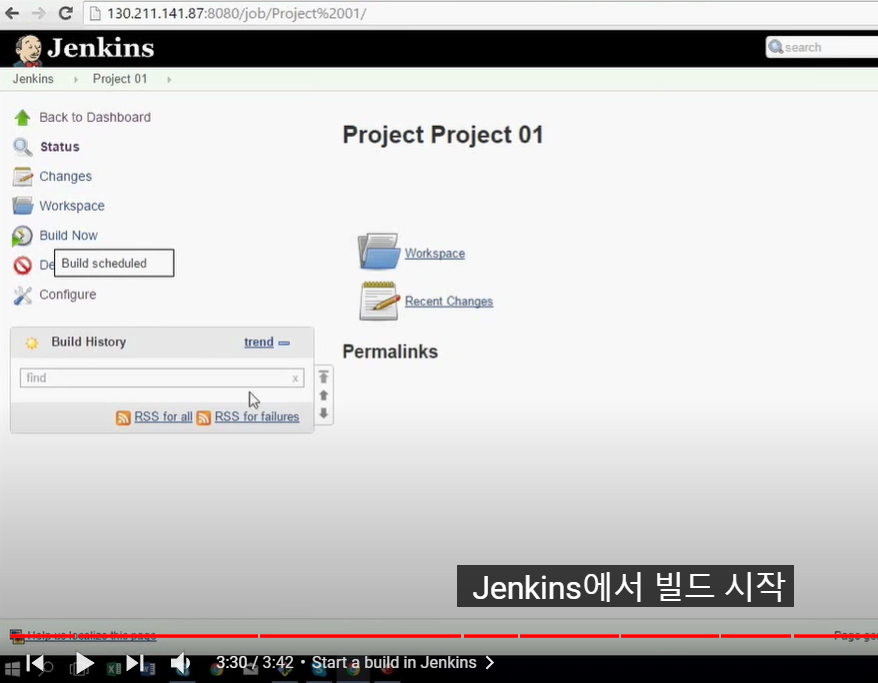Image resolution: width=878 pixels, height=683 pixels.
Task: Collapse build history via the trend minus icon
Action: [284, 343]
